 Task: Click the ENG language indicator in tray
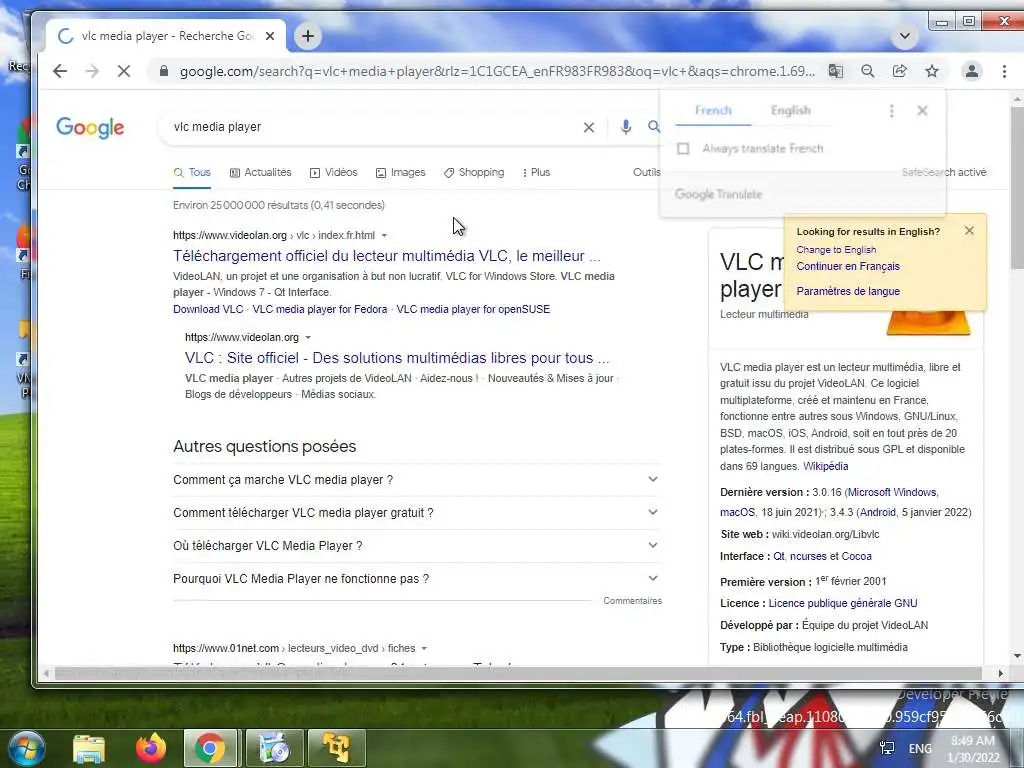tap(920, 748)
